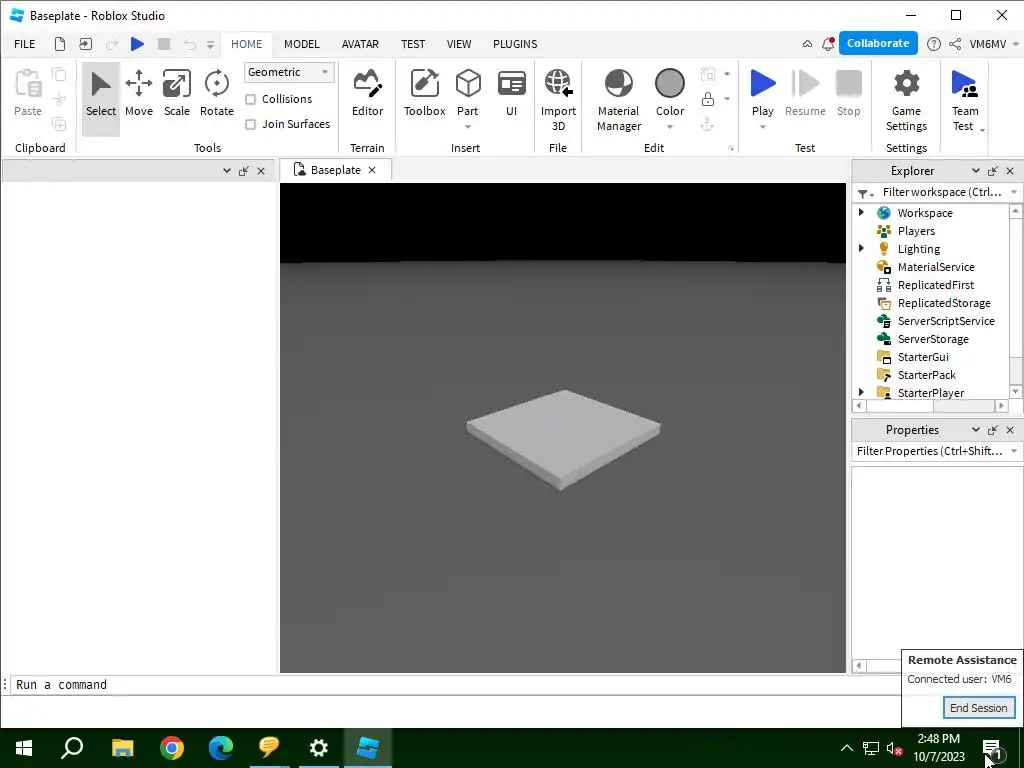Image resolution: width=1024 pixels, height=768 pixels.
Task: Switch to the TEST tab
Action: [x=413, y=44]
